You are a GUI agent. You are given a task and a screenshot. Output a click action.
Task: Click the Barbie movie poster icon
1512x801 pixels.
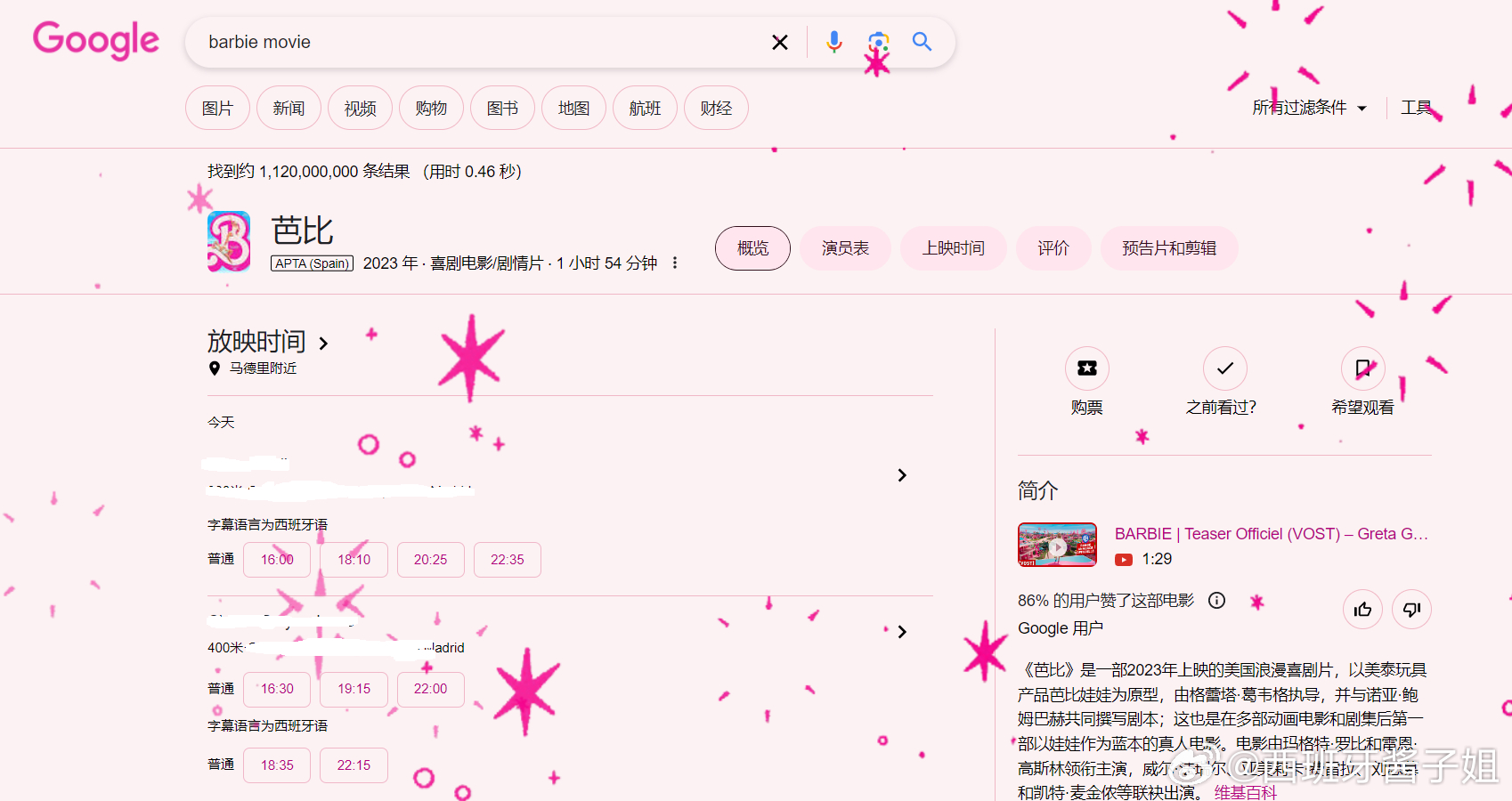[229, 241]
